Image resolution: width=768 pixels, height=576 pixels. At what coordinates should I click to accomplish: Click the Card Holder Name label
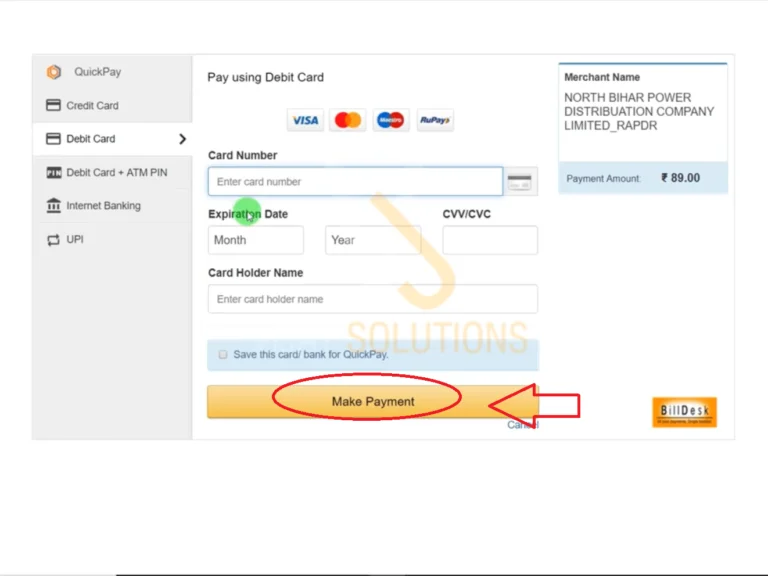(x=256, y=273)
